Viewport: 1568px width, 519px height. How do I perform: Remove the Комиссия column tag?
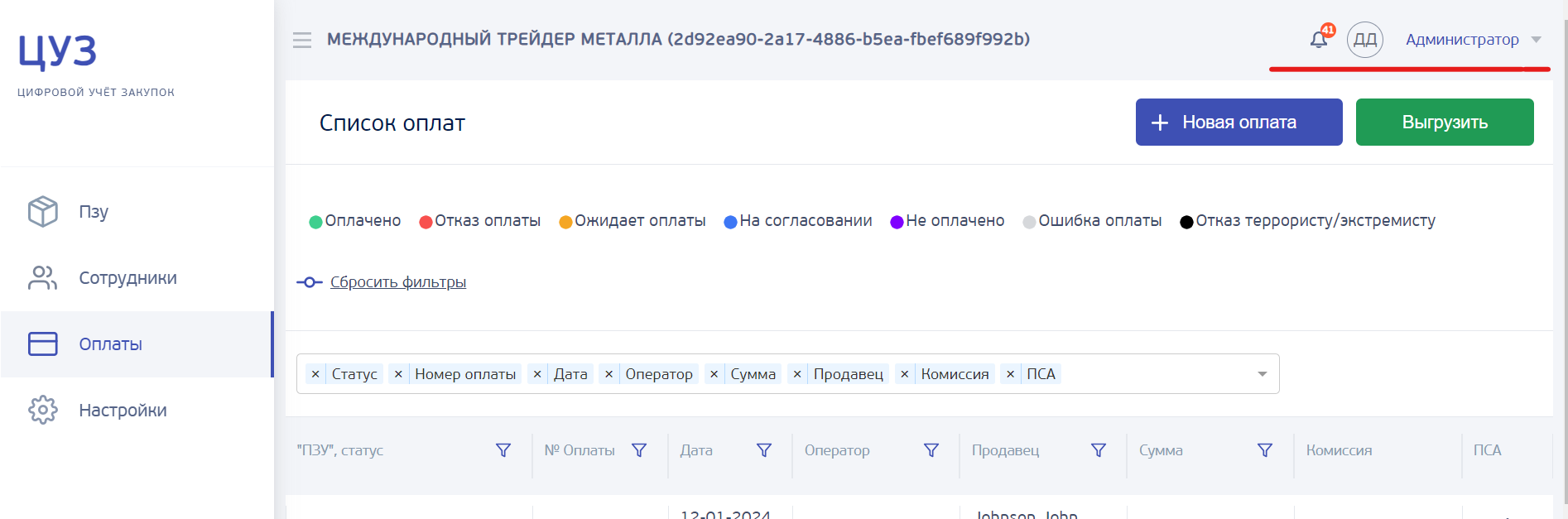[905, 374]
